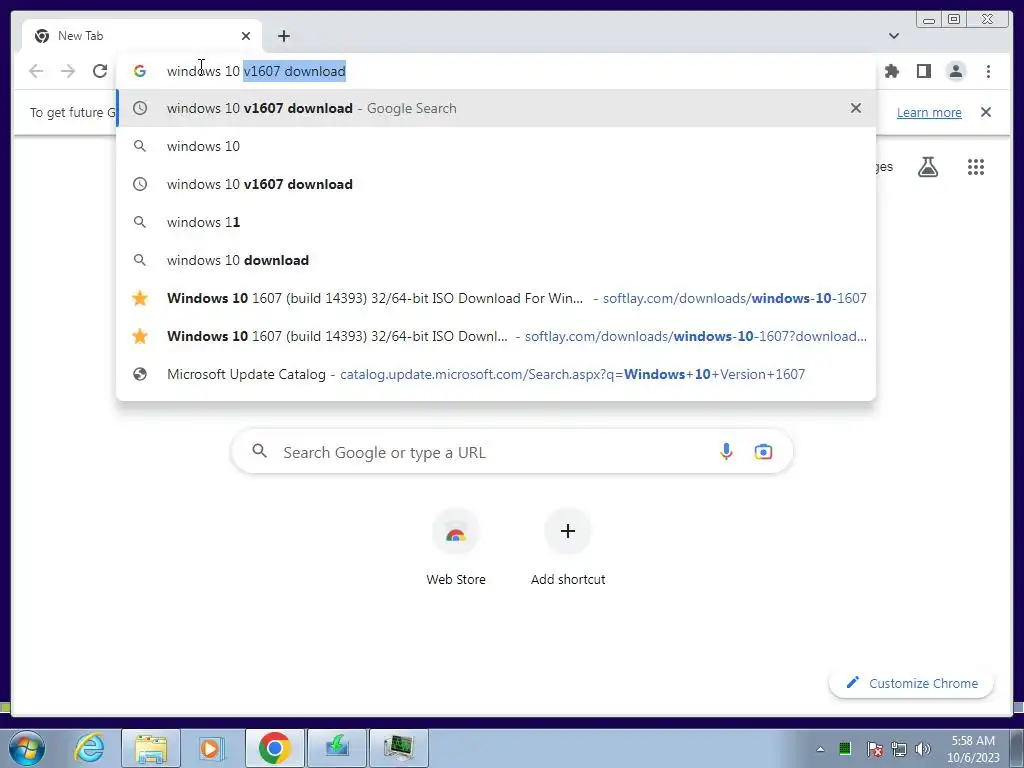Open first softlay bookmark ending windows-10-1607

496,298
